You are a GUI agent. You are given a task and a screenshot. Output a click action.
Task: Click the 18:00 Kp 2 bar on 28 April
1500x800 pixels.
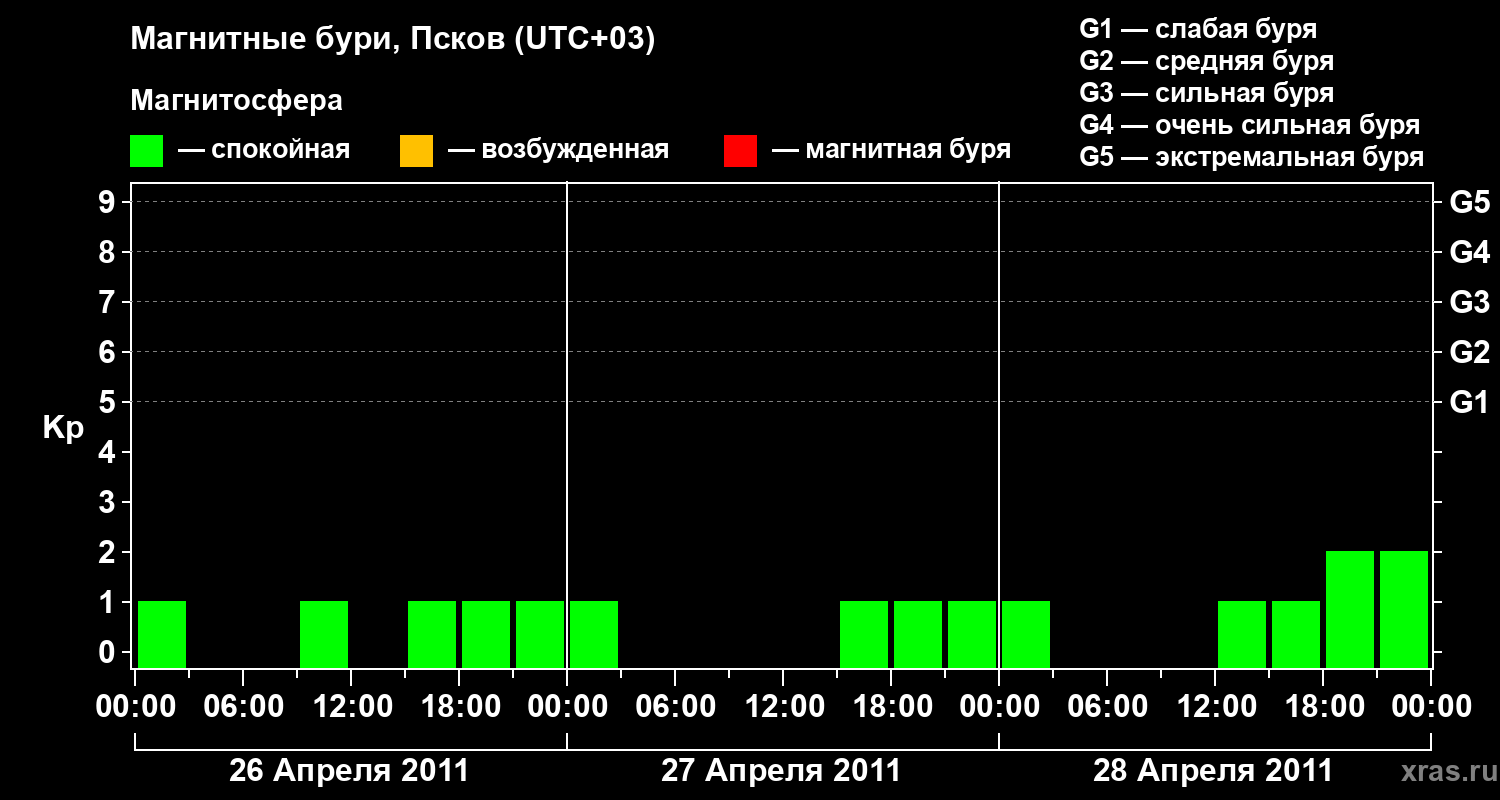tap(1350, 609)
